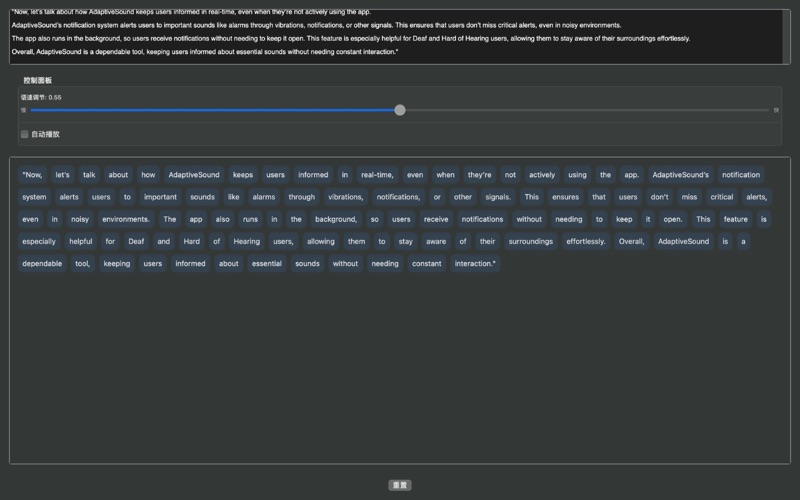Click the "miss" word chip
This screenshot has height=500, width=800.
(689, 197)
